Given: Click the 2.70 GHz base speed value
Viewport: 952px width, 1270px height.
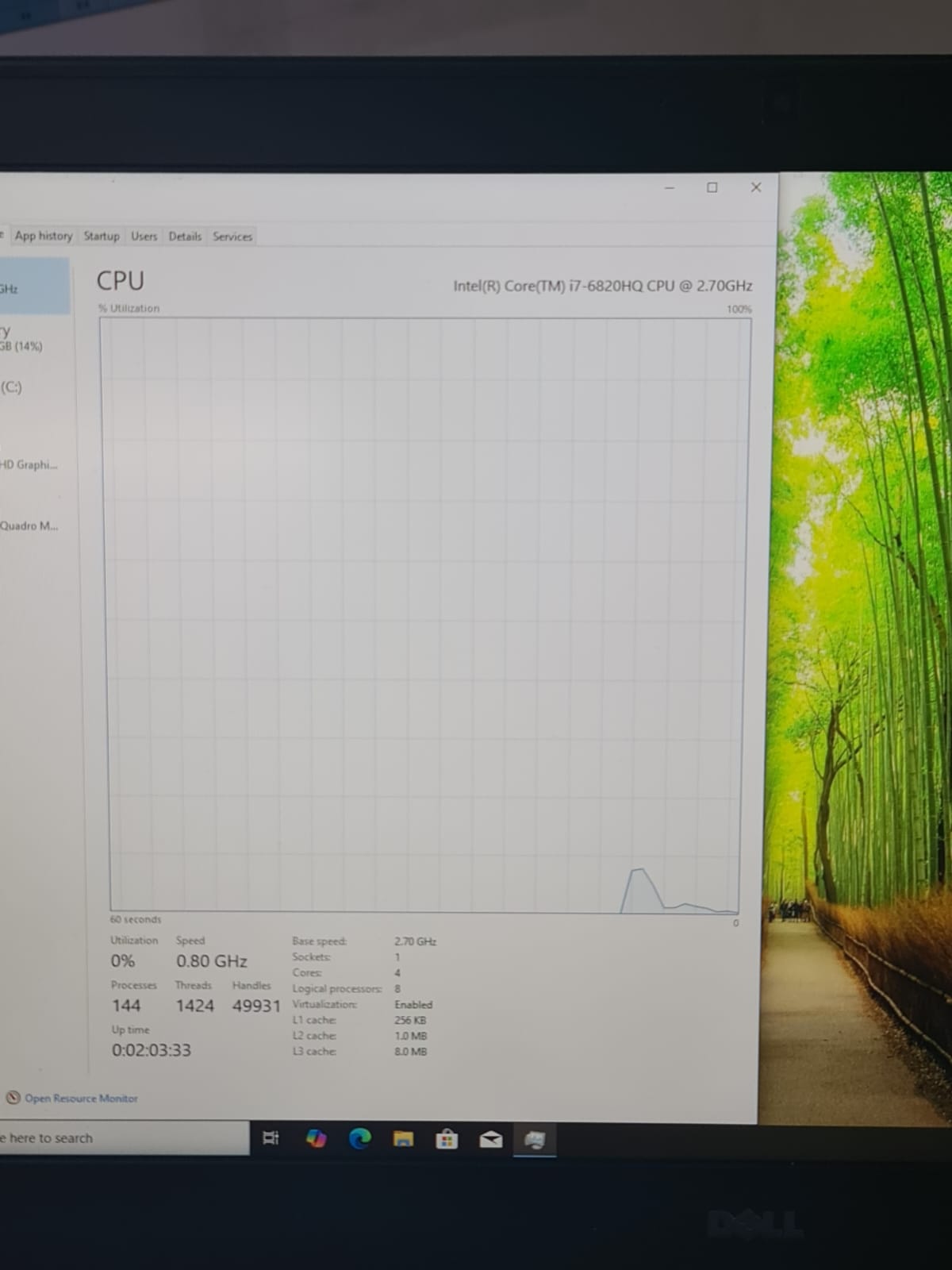Looking at the screenshot, I should click(416, 941).
